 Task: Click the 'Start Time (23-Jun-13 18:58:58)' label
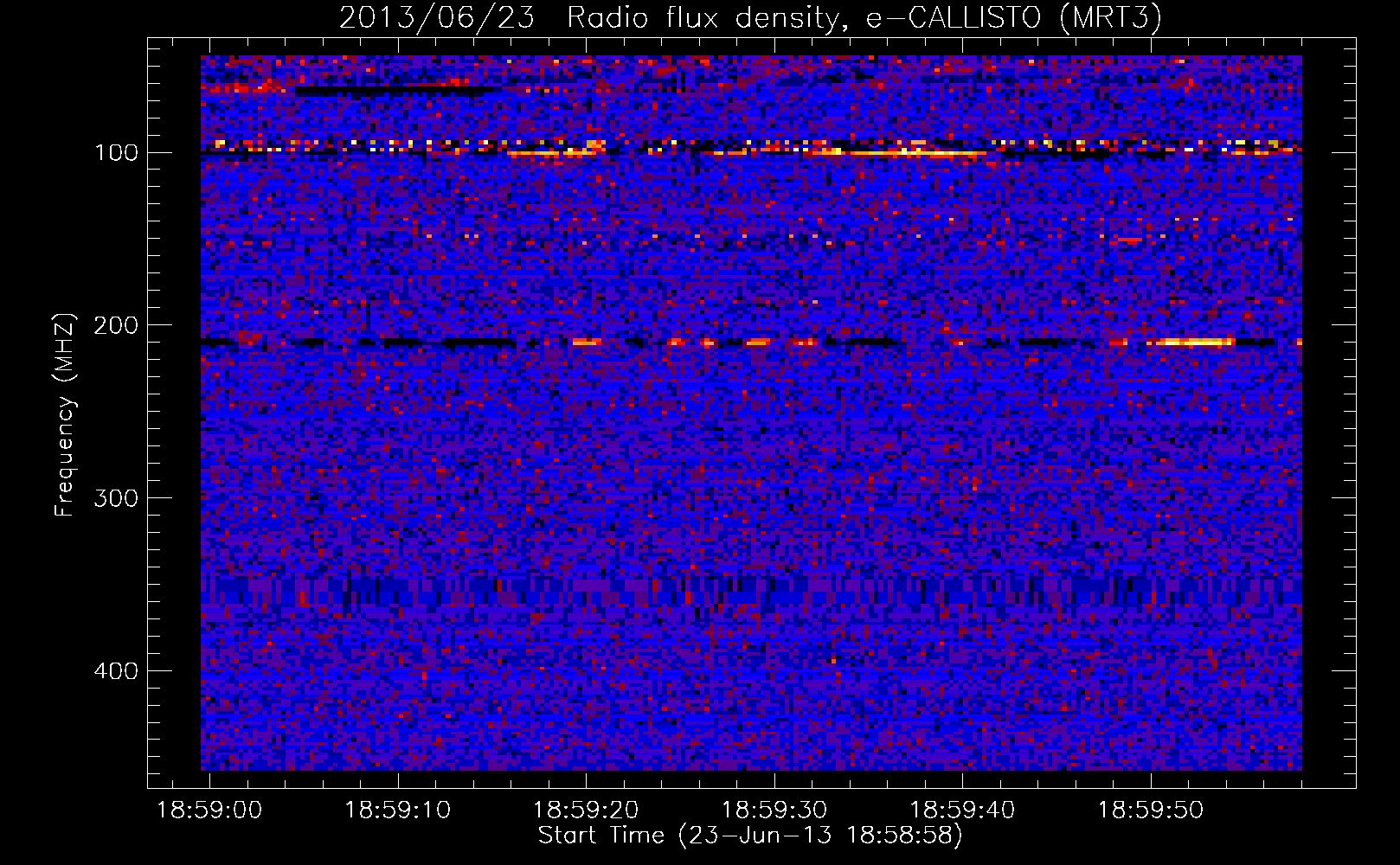click(x=750, y=836)
